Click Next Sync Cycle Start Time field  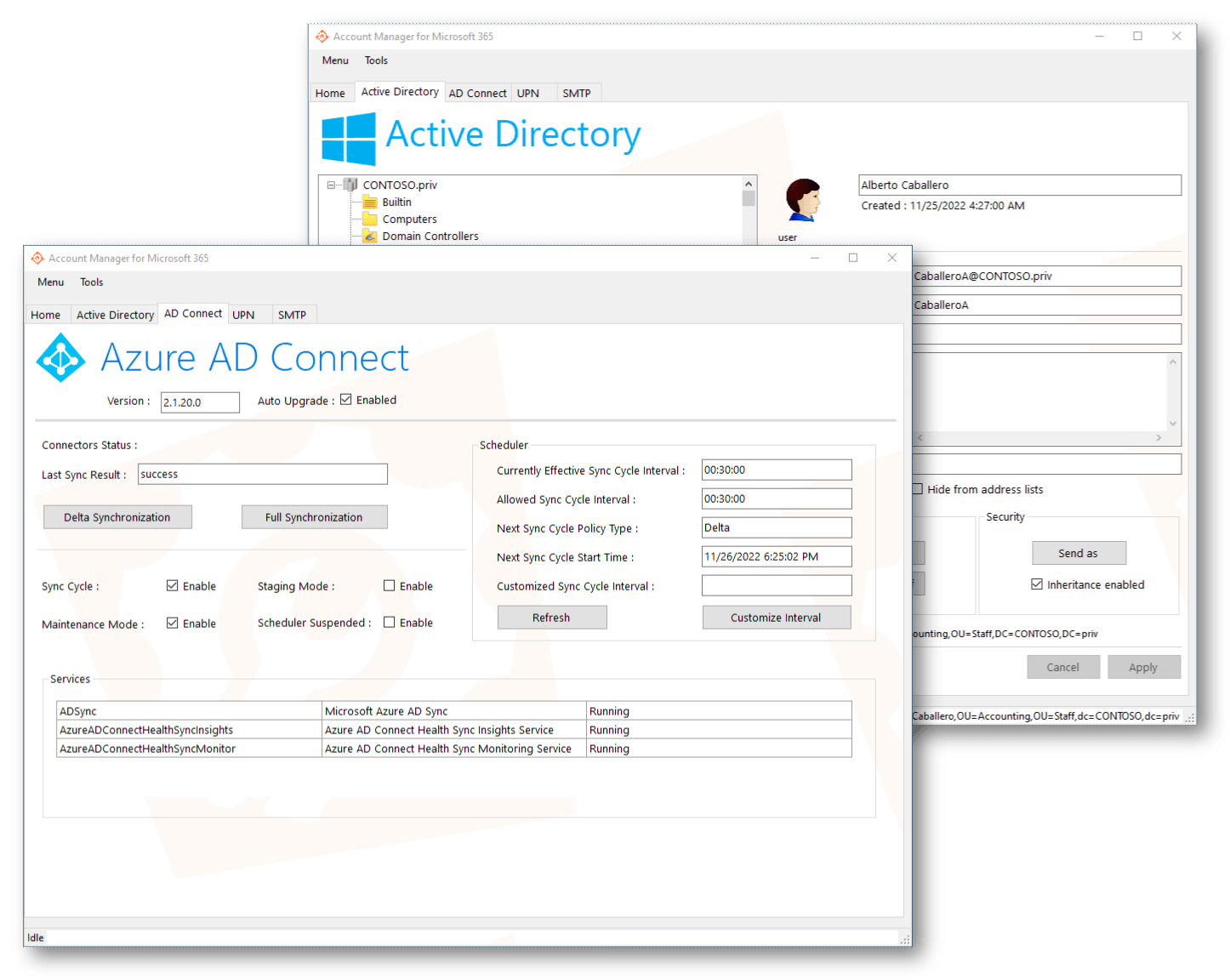point(777,556)
